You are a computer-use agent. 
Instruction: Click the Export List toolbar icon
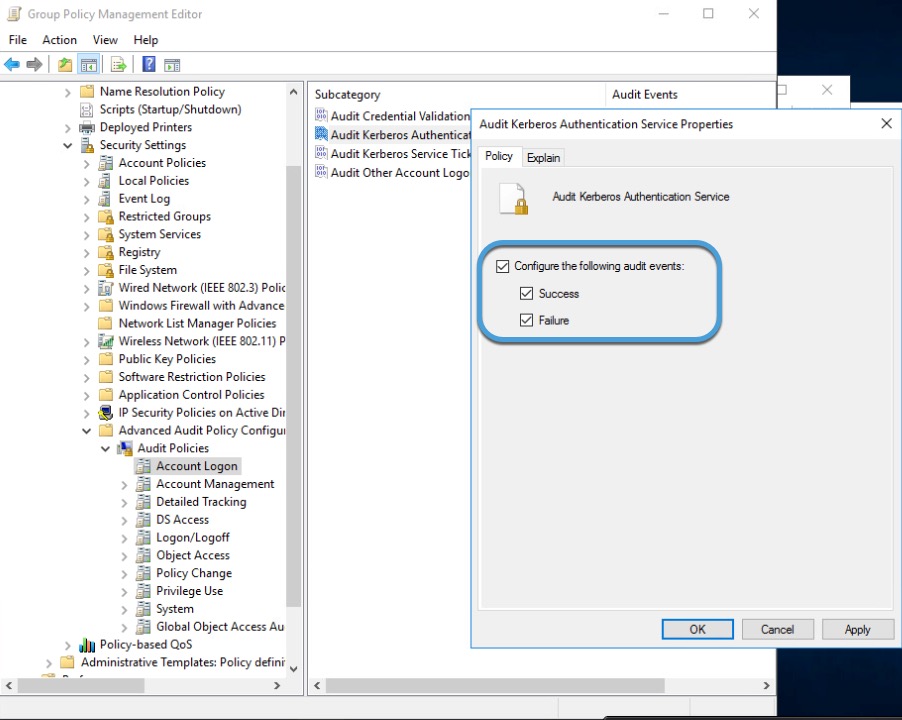118,65
